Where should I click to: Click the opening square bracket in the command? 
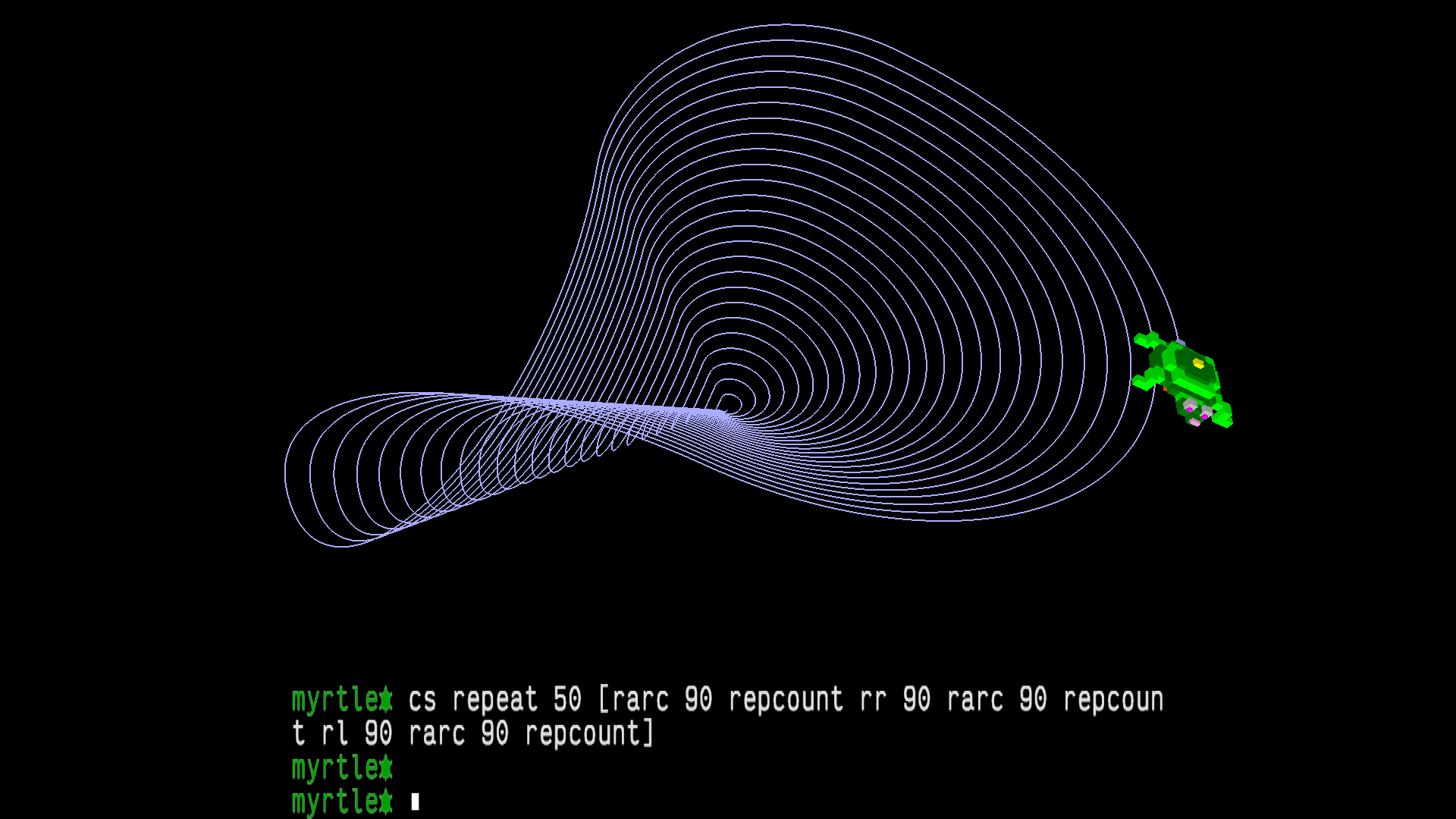pyautogui.click(x=604, y=699)
